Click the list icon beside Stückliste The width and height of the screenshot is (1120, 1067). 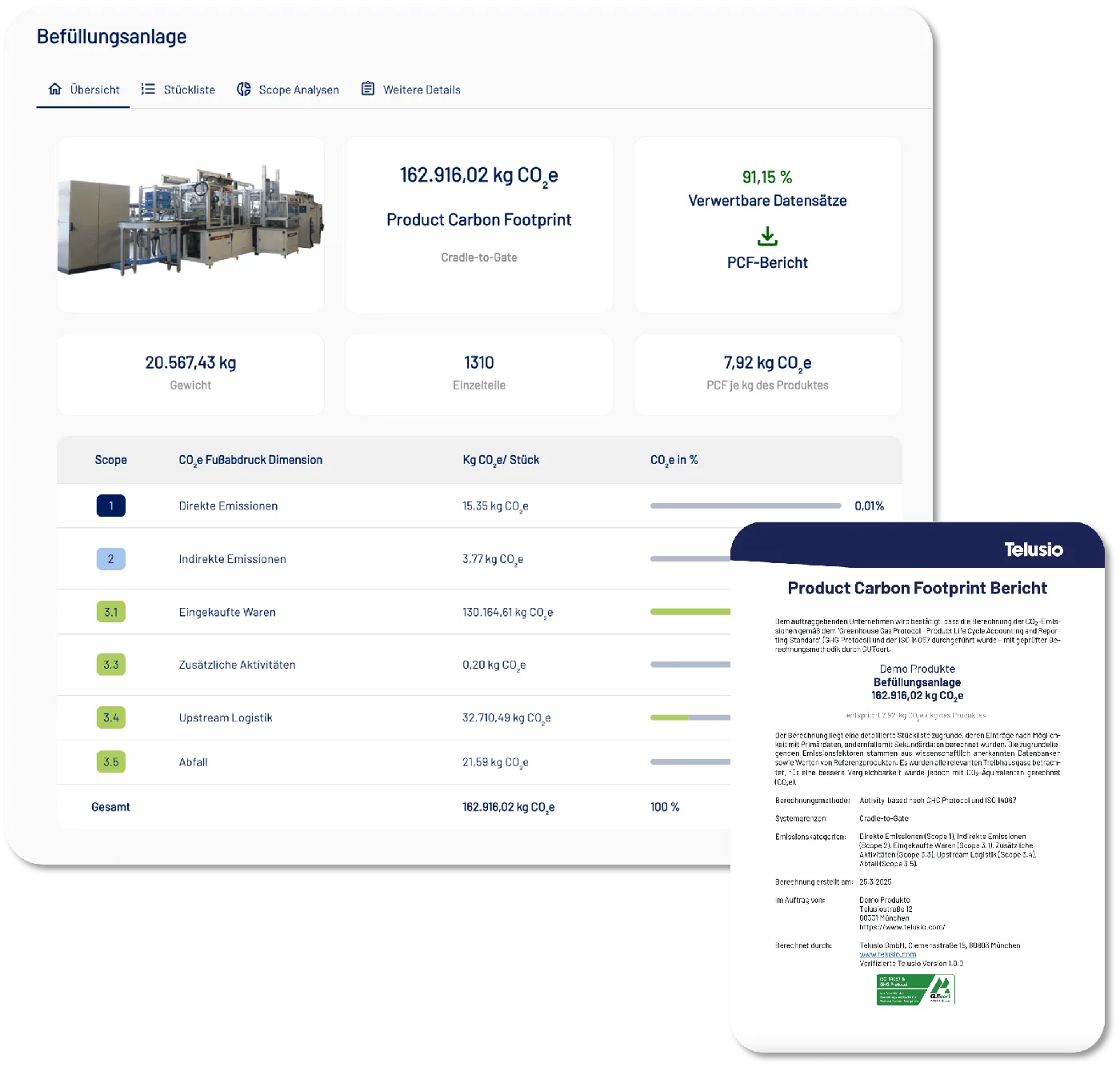[x=148, y=89]
